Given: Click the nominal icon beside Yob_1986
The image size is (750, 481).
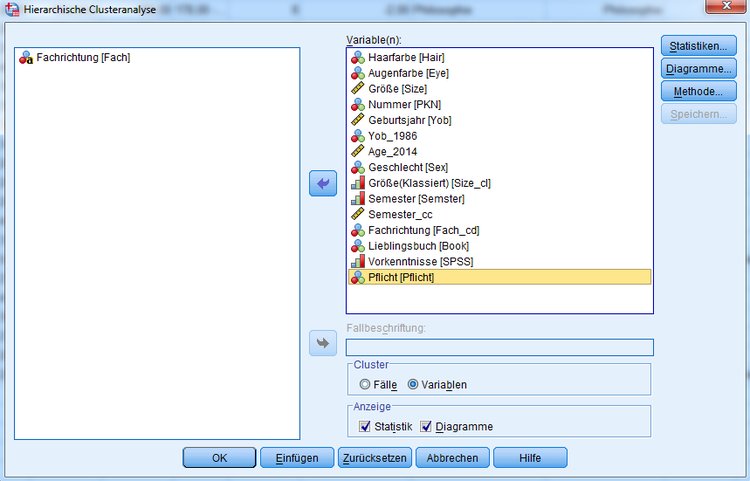Looking at the screenshot, I should pos(357,136).
